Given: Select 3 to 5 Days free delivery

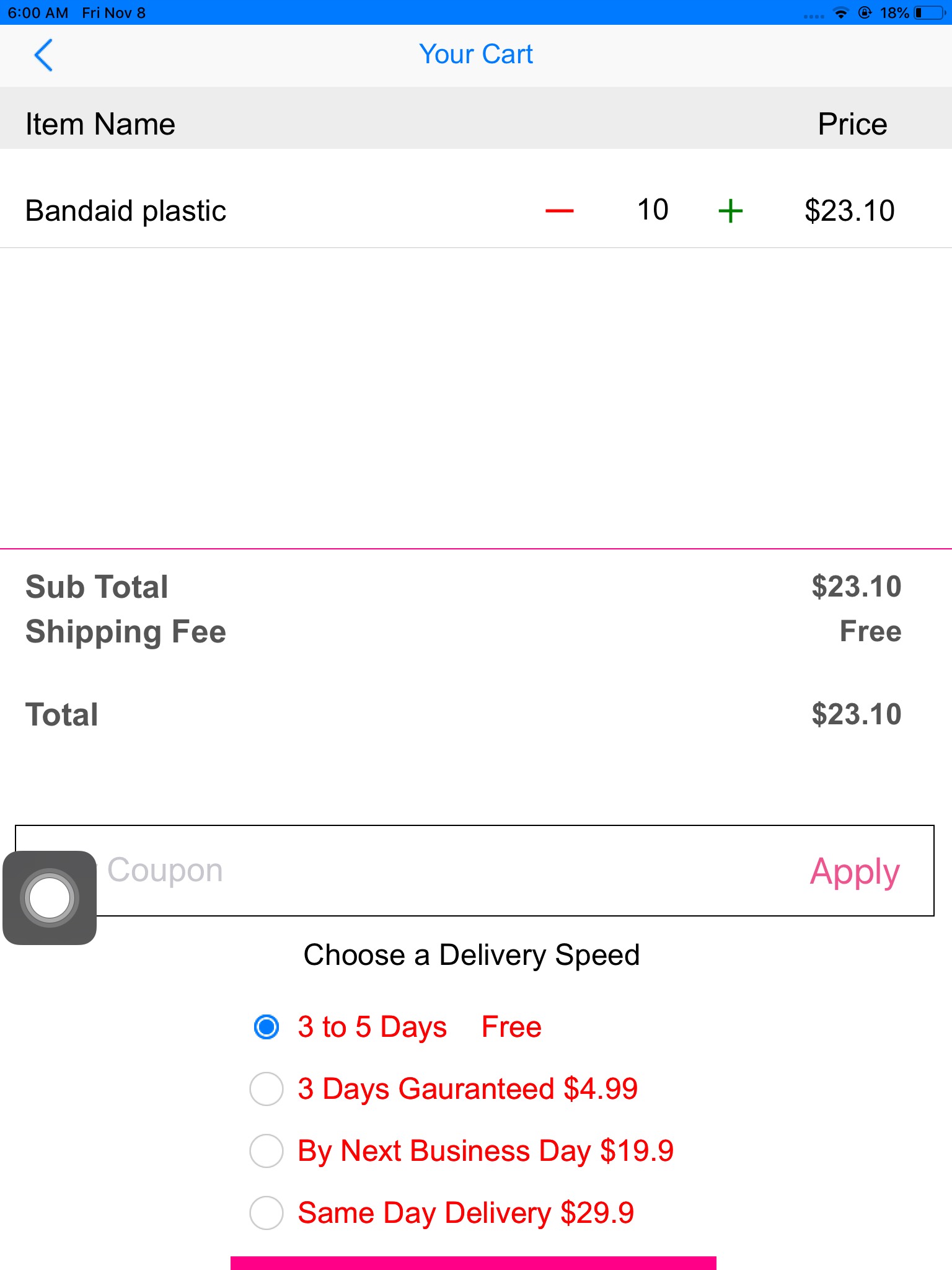Looking at the screenshot, I should (x=267, y=1027).
